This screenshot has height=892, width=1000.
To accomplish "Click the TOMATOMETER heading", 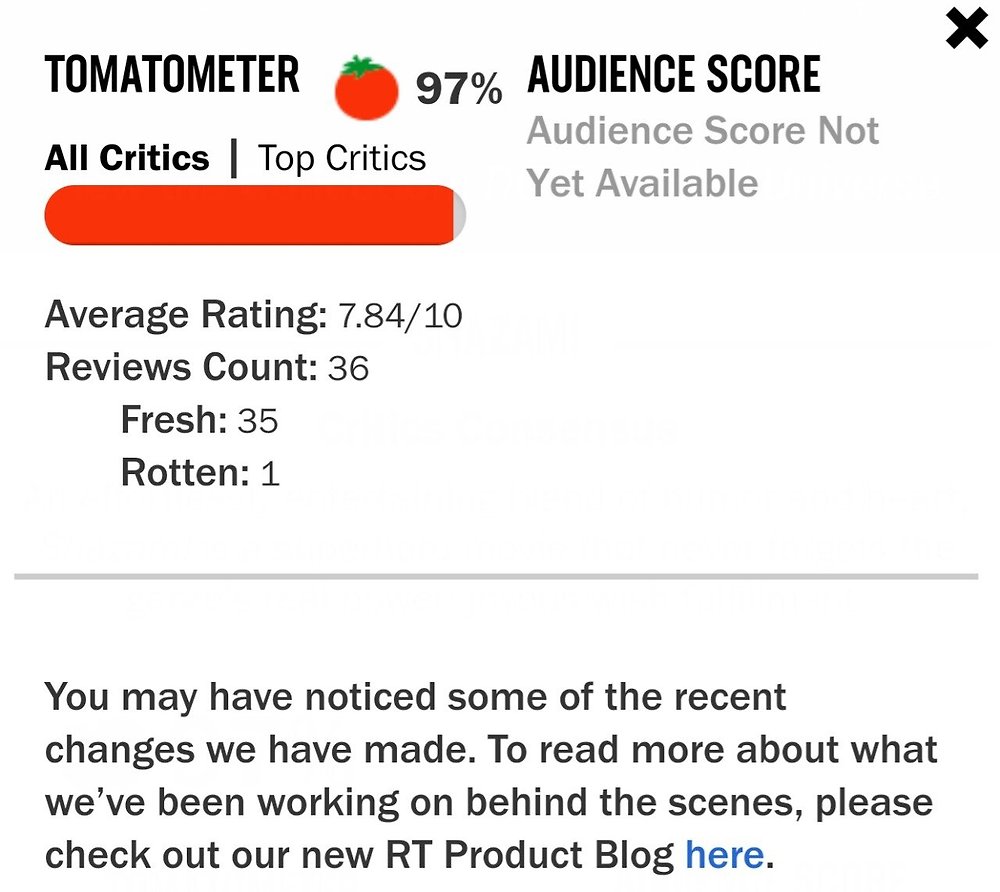I will click(x=172, y=75).
